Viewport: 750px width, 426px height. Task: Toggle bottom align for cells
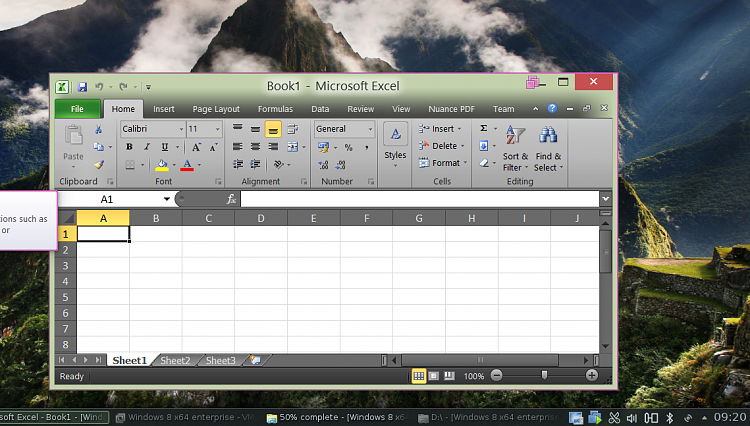click(x=273, y=129)
